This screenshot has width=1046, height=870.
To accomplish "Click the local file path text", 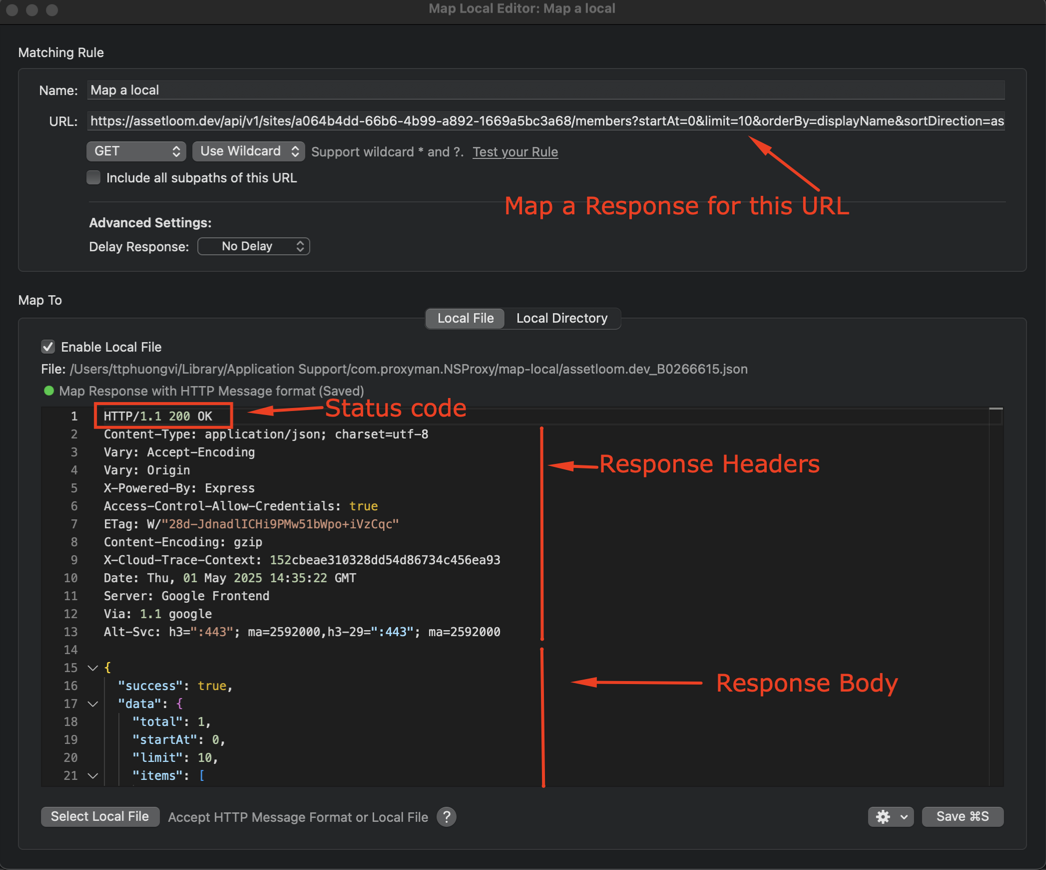I will (408, 369).
